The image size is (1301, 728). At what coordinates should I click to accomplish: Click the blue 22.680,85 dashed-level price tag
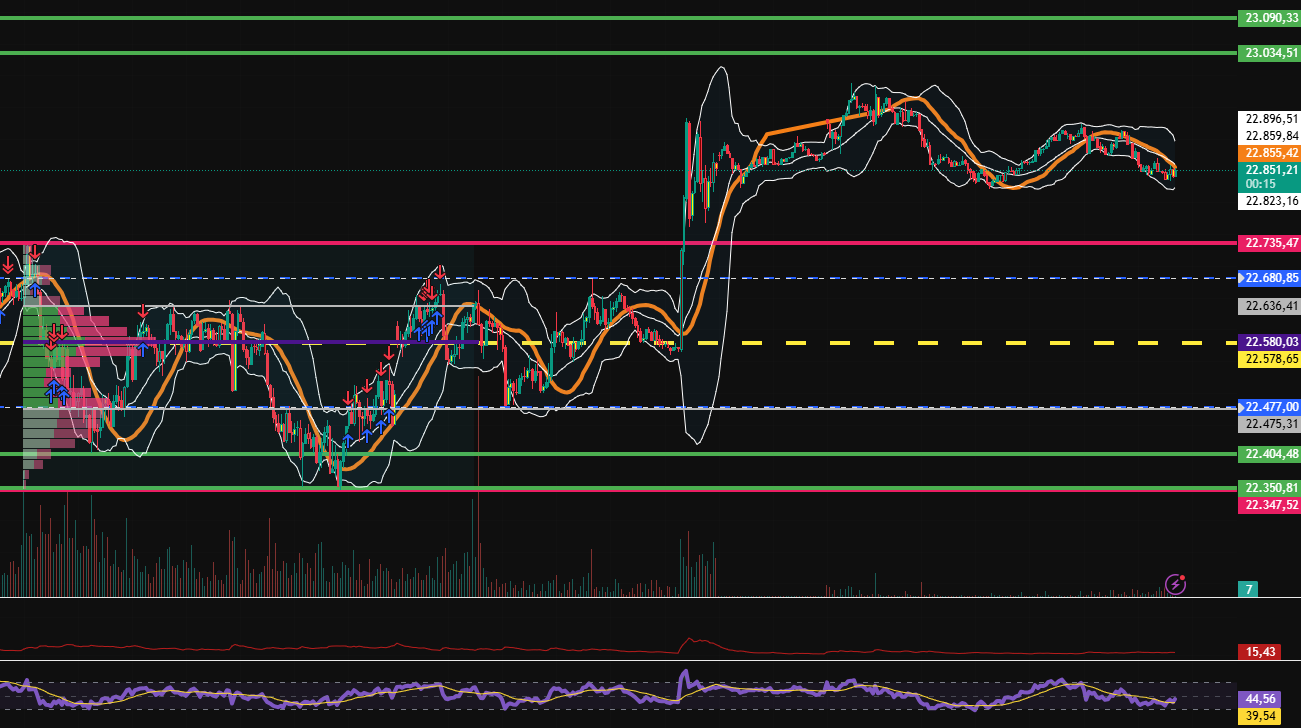pyautogui.click(x=1270, y=277)
